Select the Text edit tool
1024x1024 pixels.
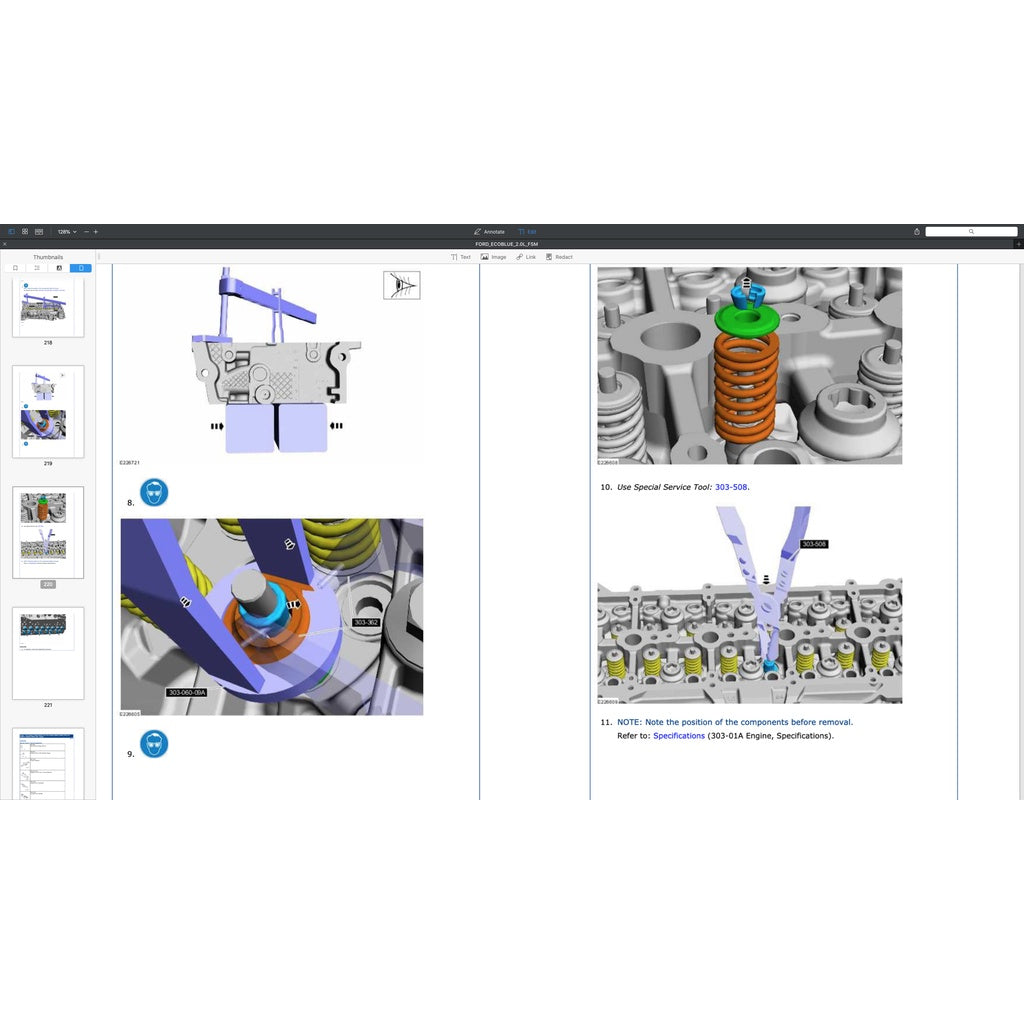point(461,257)
